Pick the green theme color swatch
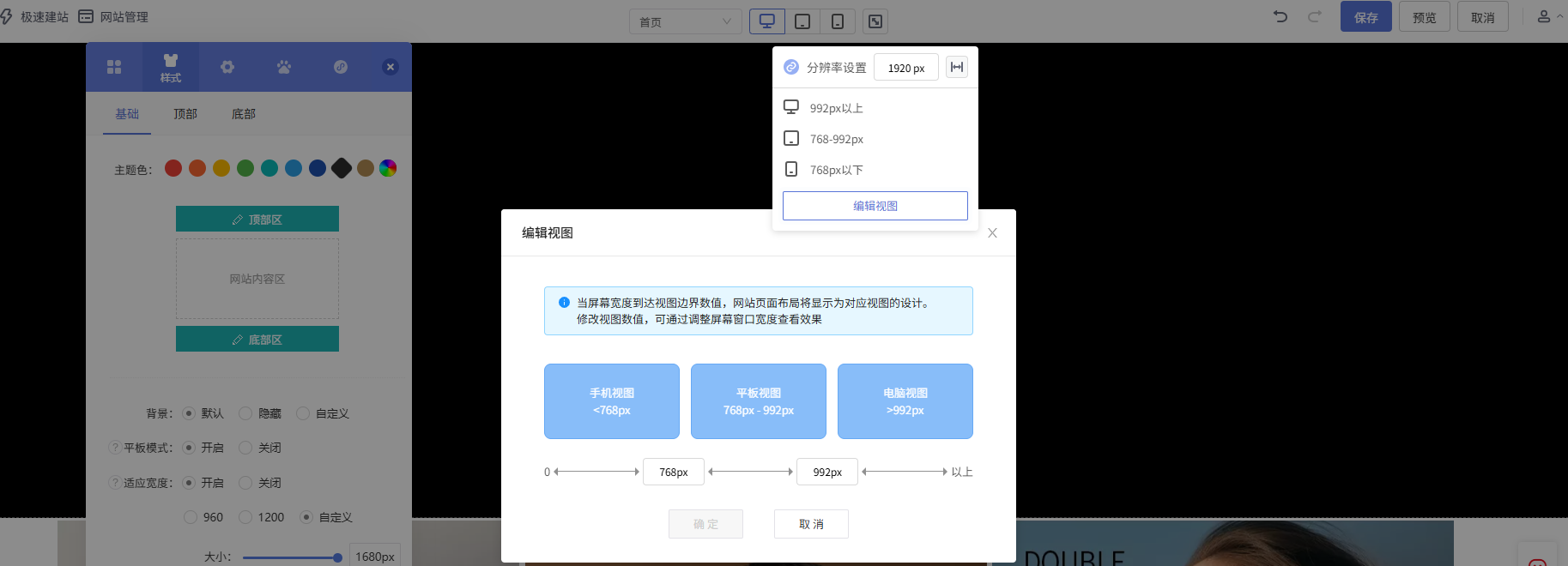 [x=245, y=168]
